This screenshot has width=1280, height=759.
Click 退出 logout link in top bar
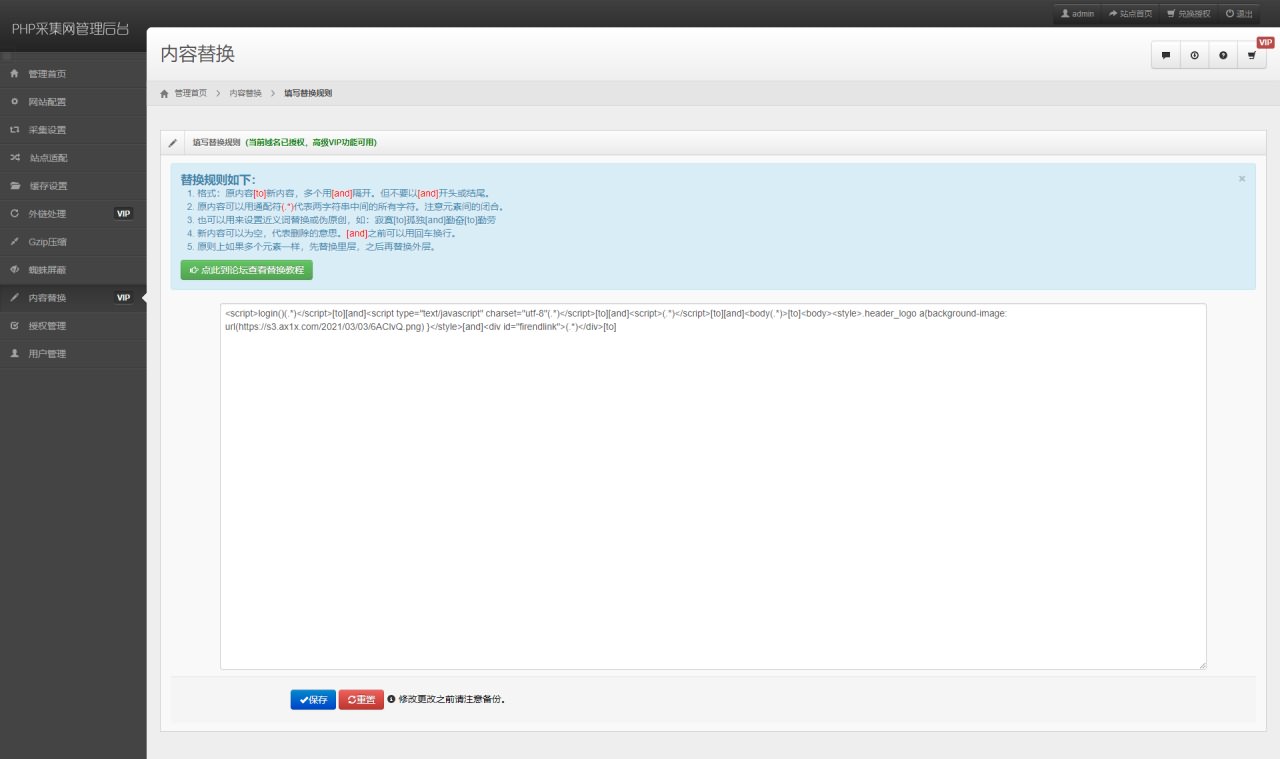click(1239, 14)
